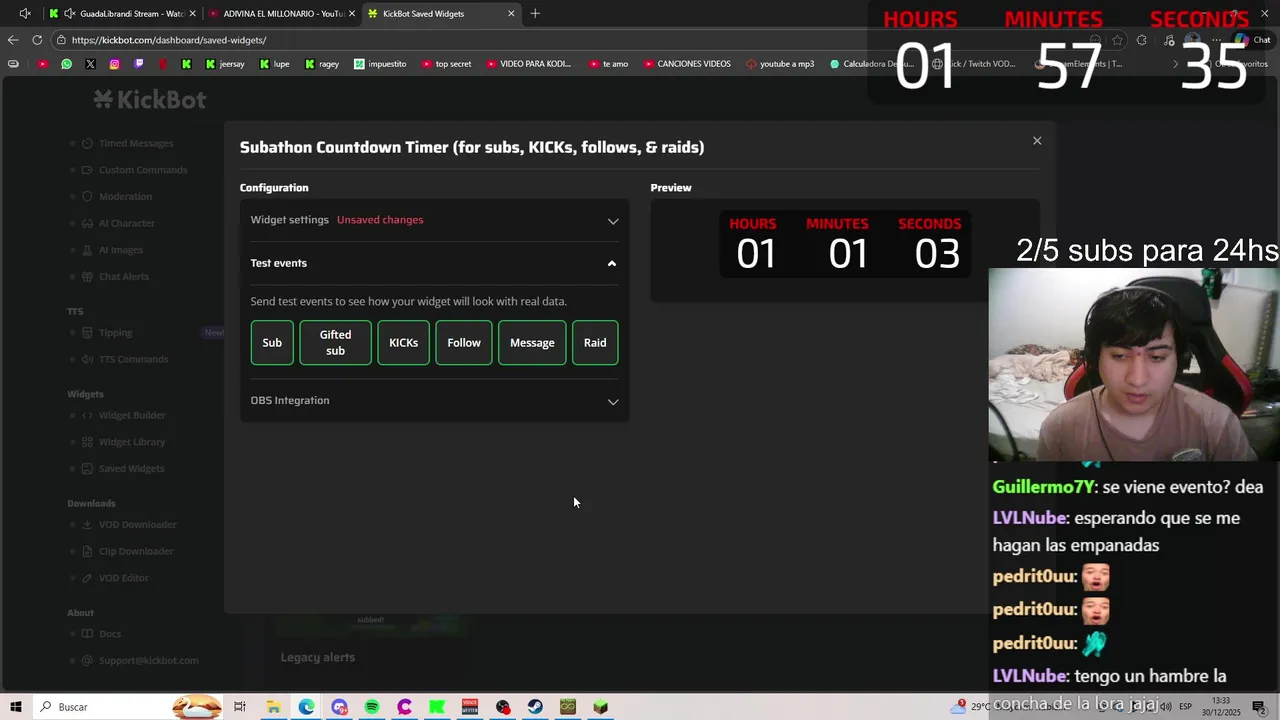The width and height of the screenshot is (1280, 720).
Task: Click the Unsaved changes warning text
Action: click(380, 220)
